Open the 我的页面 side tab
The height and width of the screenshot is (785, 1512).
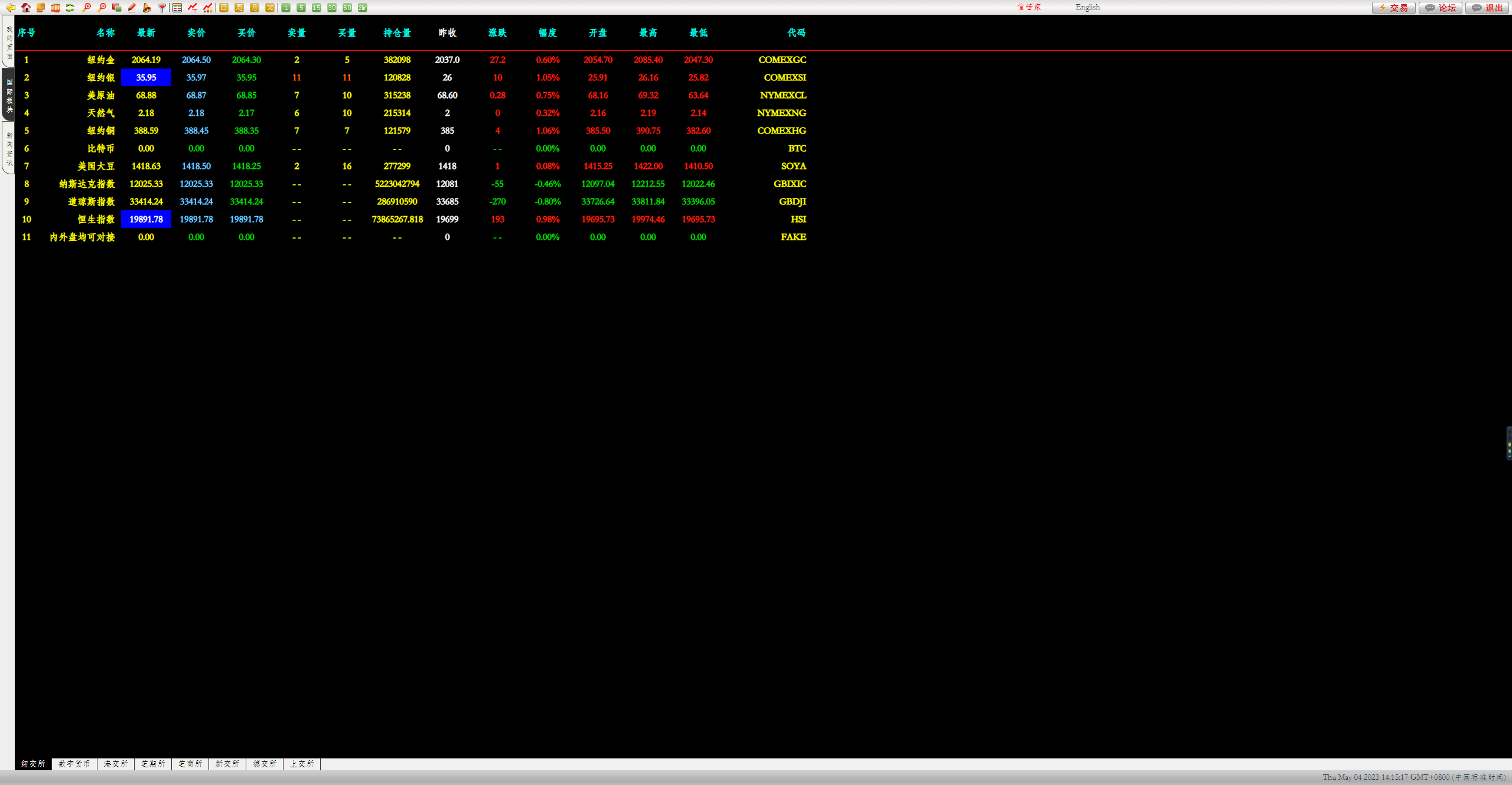point(9,41)
